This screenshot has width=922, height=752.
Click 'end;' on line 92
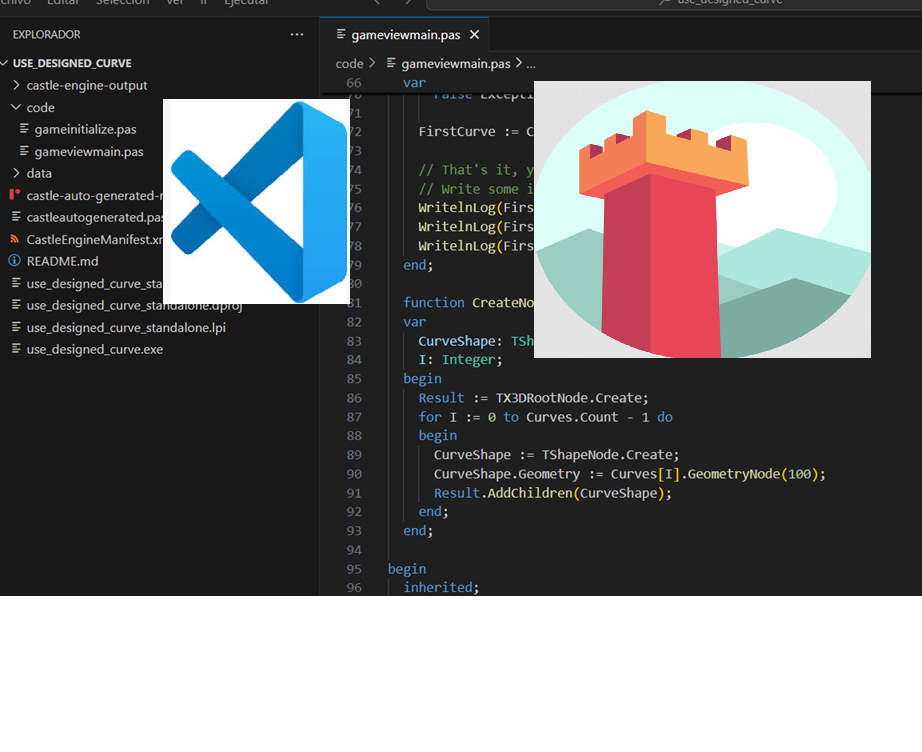coord(433,512)
